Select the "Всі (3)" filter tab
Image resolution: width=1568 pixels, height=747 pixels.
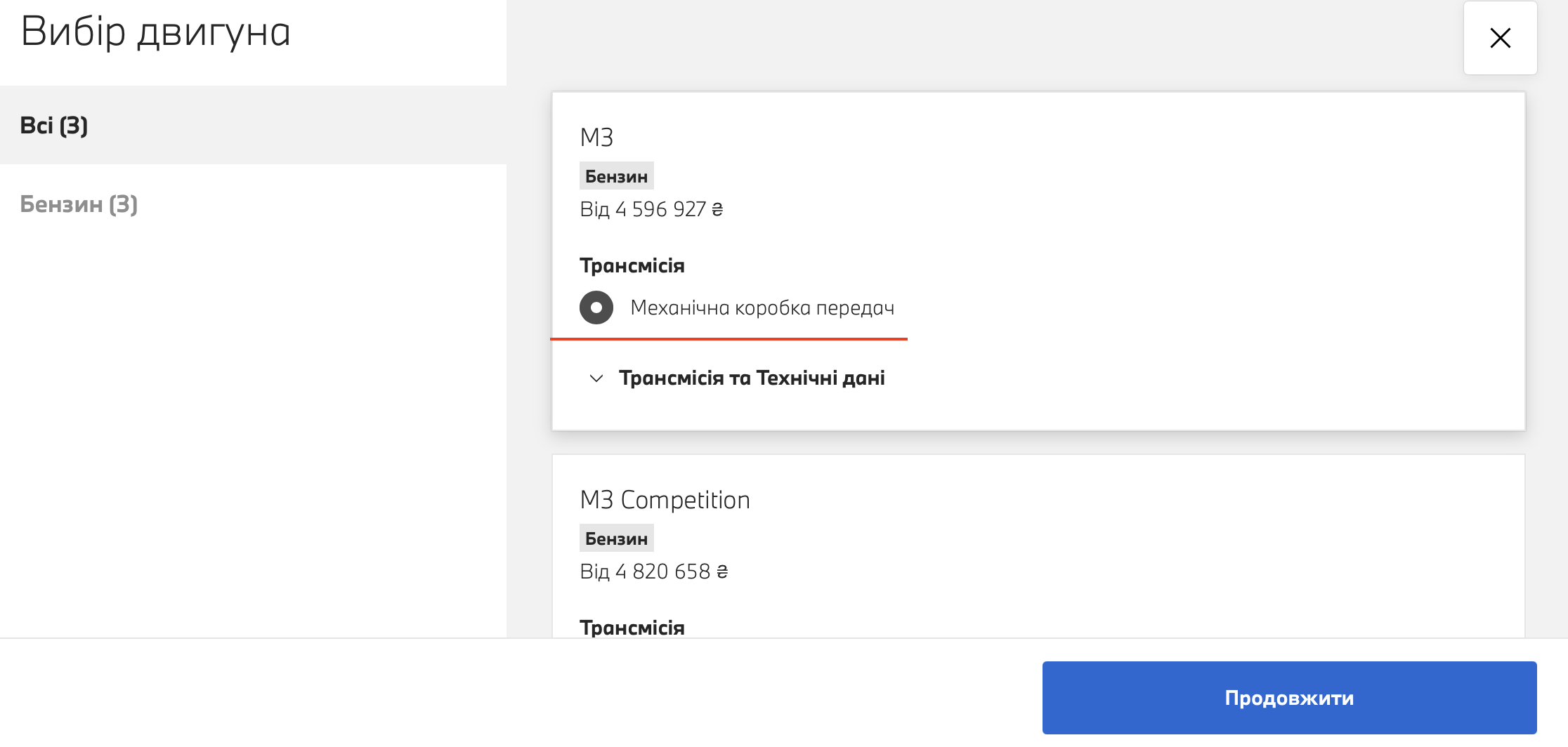(x=54, y=126)
